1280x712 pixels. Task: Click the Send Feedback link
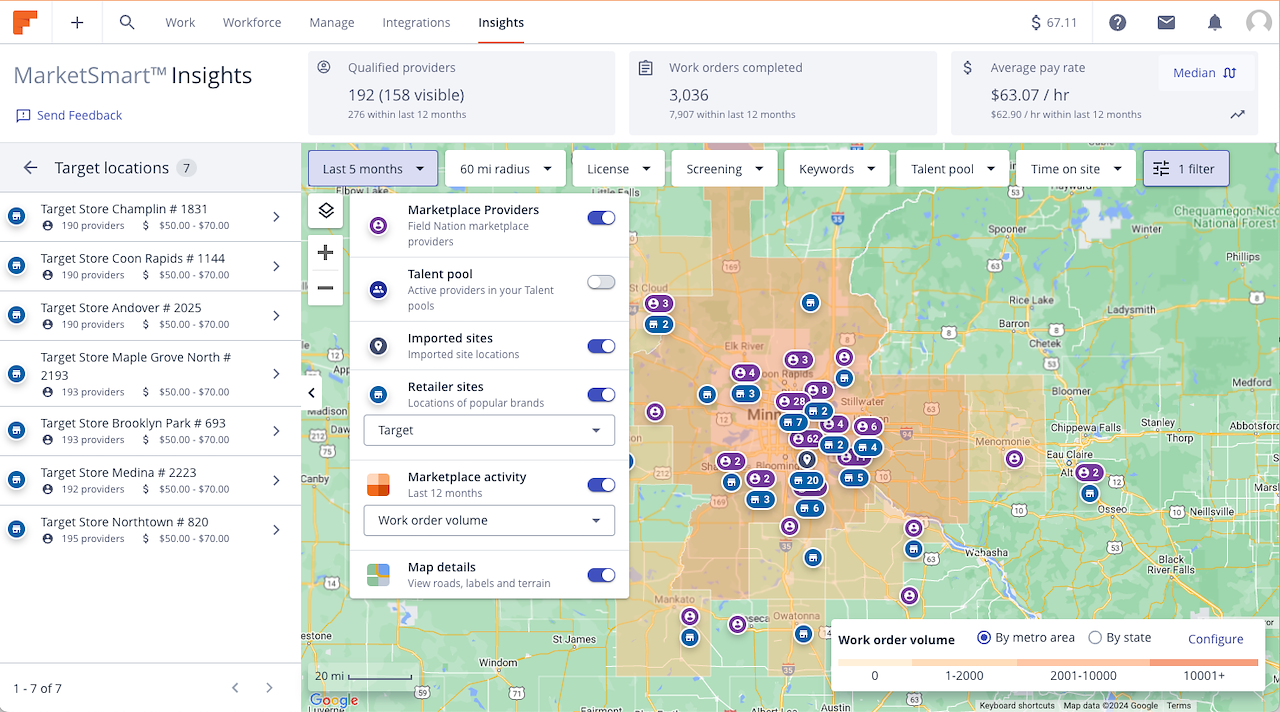(69, 115)
